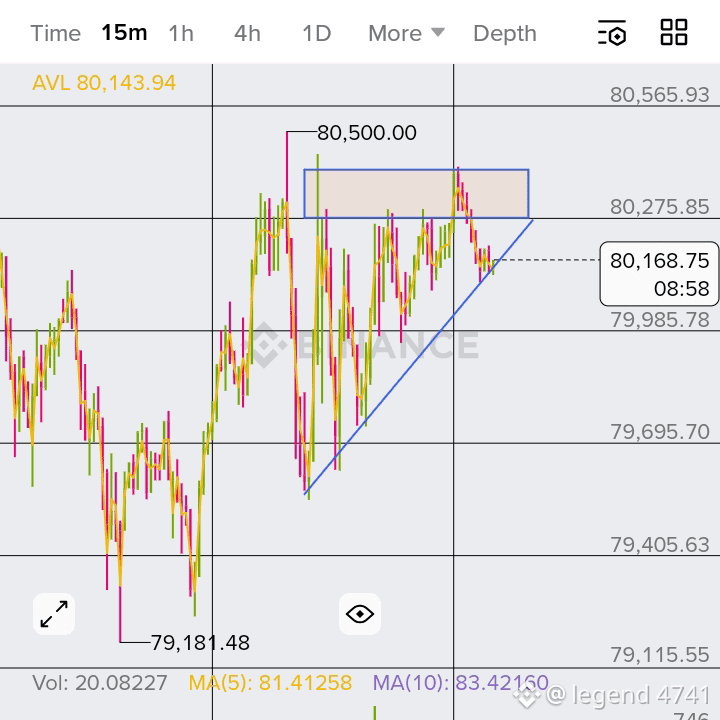Open the Depth chart view
The width and height of the screenshot is (720, 720).
coord(505,34)
